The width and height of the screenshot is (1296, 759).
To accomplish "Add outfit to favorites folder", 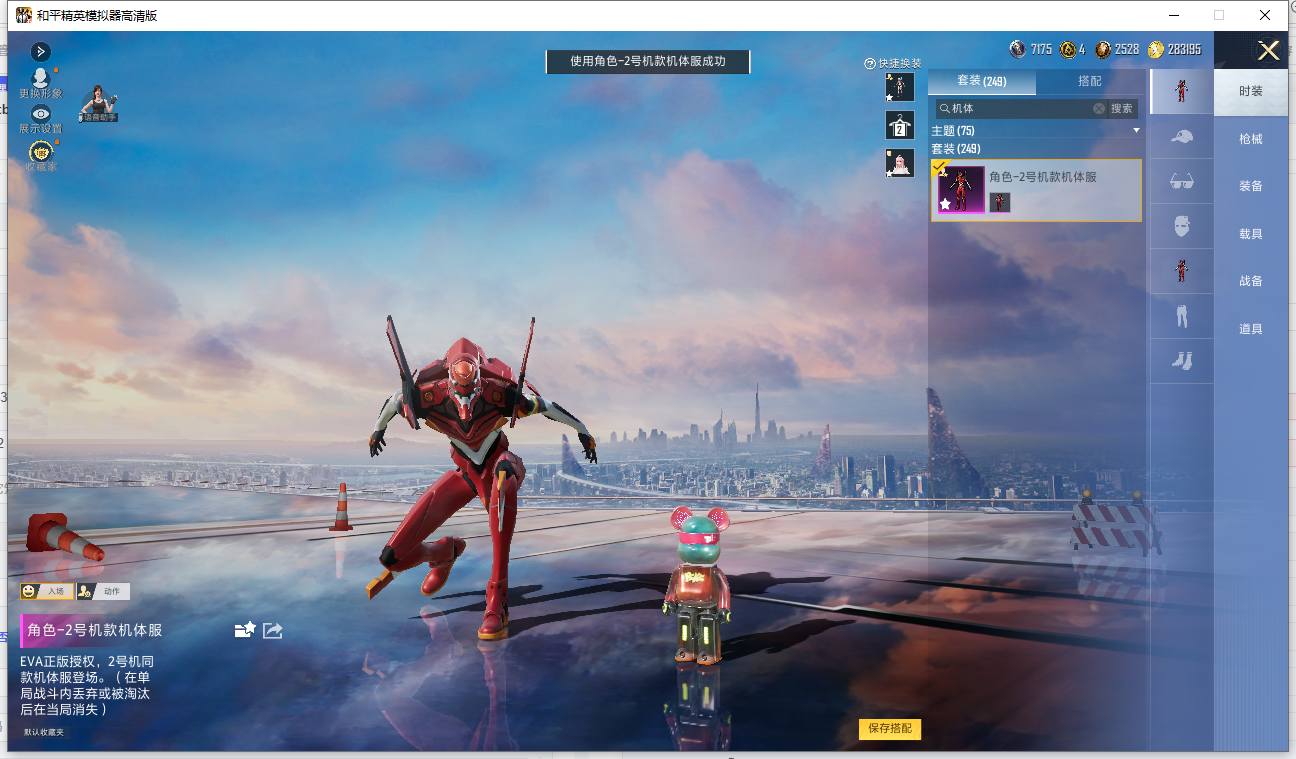I will point(245,630).
